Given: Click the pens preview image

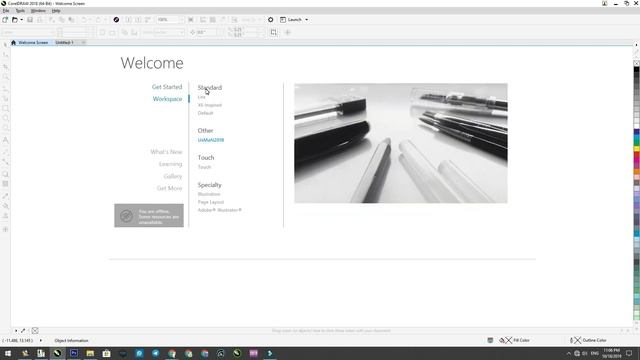Looking at the screenshot, I should pyautogui.click(x=401, y=143).
